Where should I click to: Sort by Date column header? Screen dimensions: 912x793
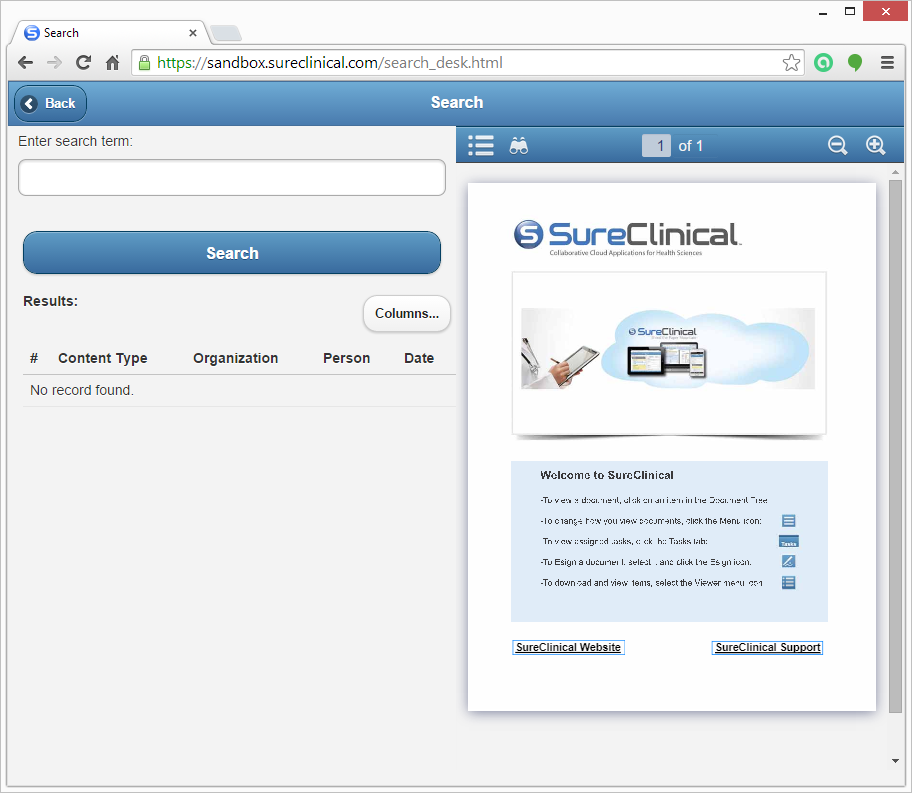click(419, 358)
